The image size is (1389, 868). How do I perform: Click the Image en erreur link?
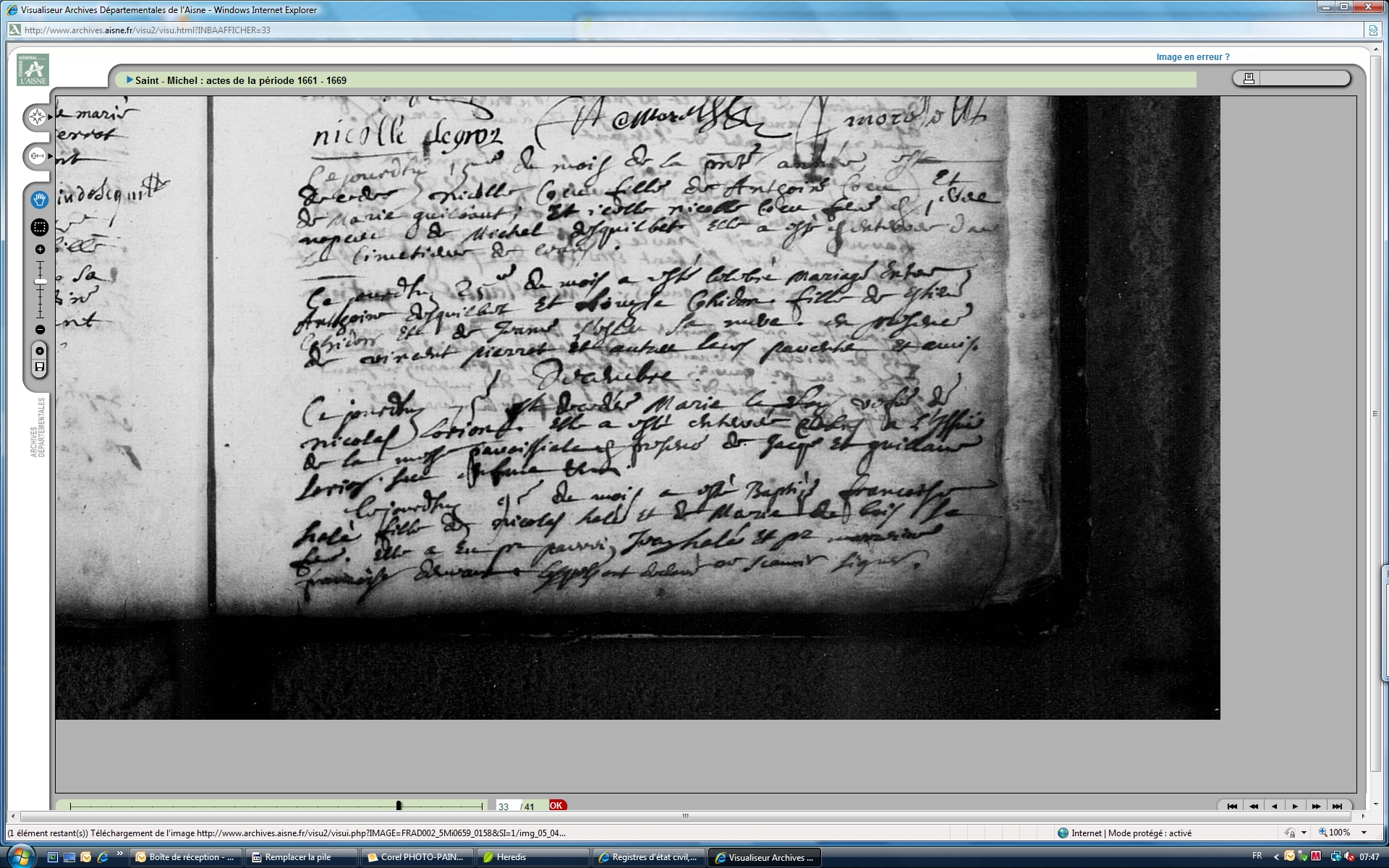point(1192,57)
